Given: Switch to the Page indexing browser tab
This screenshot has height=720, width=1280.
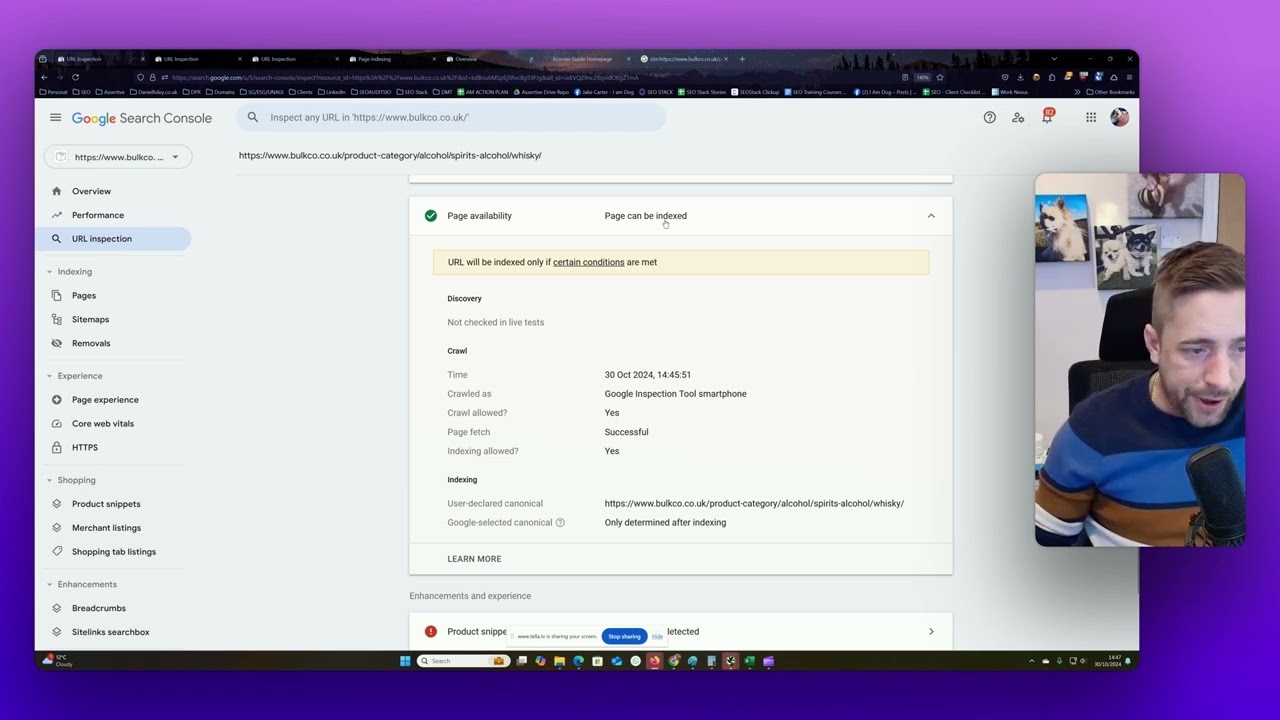Looking at the screenshot, I should pos(390,59).
